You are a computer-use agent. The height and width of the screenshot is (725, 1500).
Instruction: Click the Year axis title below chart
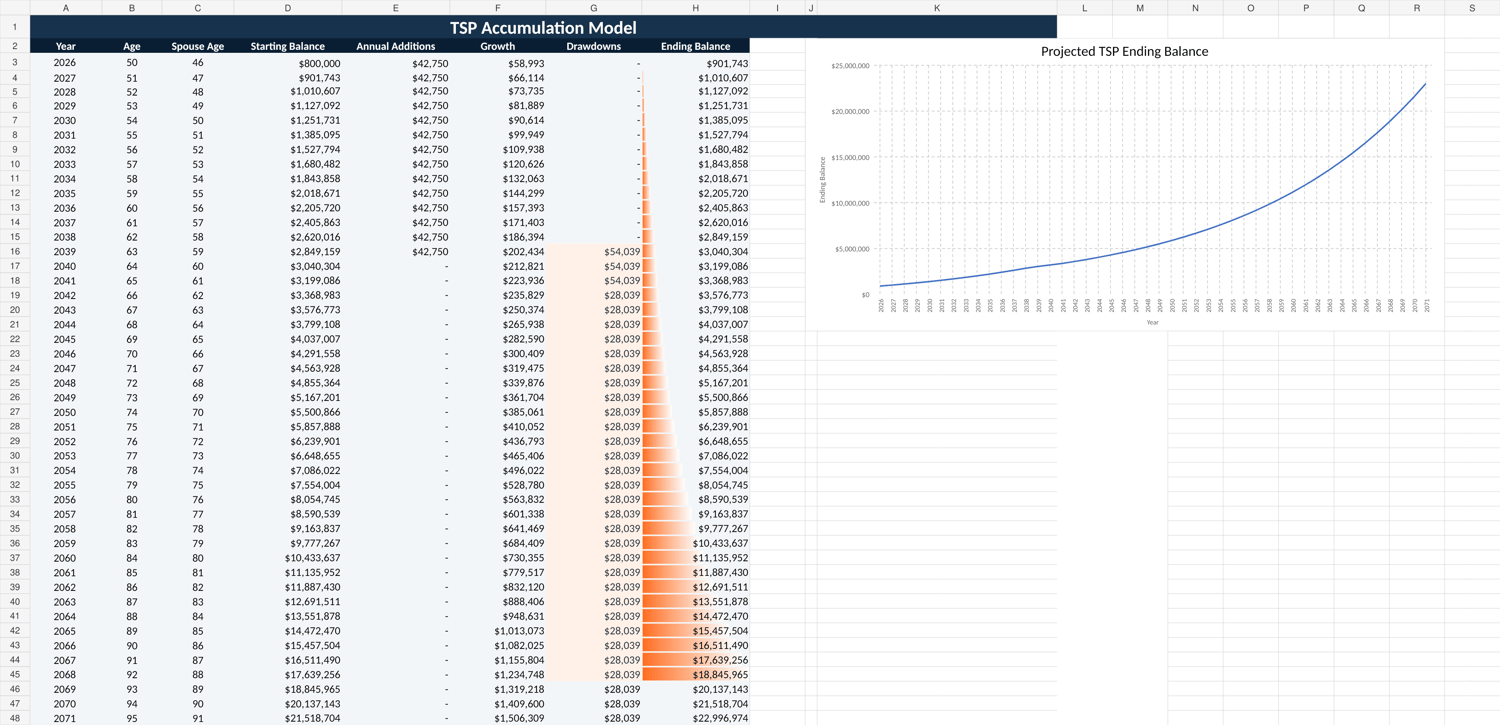click(x=1152, y=322)
